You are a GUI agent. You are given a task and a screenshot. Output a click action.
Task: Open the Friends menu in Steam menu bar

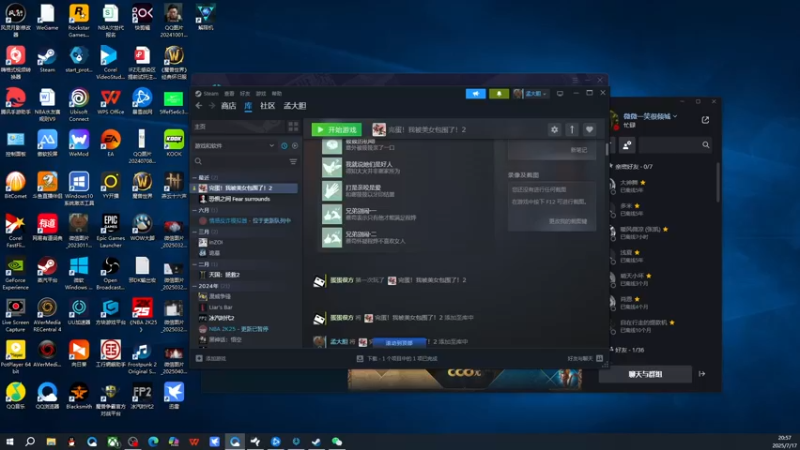point(245,93)
